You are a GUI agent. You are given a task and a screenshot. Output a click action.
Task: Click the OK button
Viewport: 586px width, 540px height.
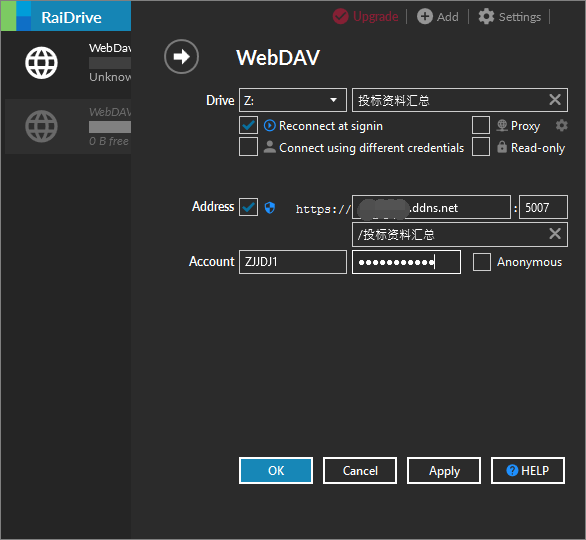point(276,470)
